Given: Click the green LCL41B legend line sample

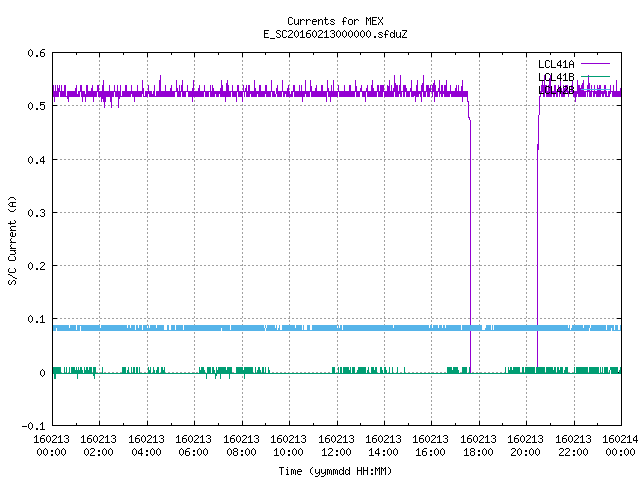Looking at the screenshot, I should [x=595, y=76].
